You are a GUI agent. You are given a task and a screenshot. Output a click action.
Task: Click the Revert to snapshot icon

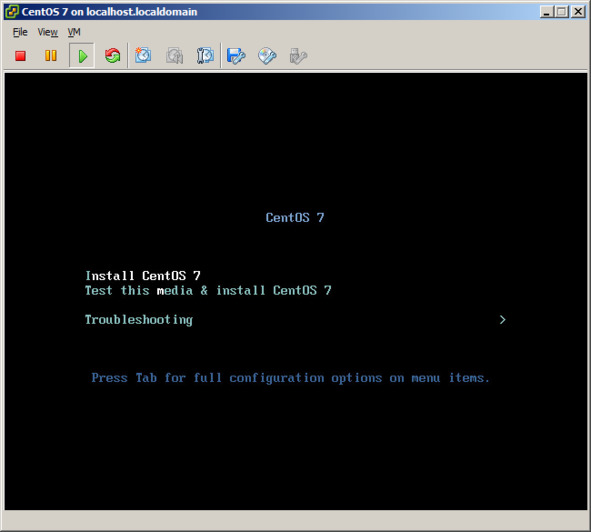175,56
